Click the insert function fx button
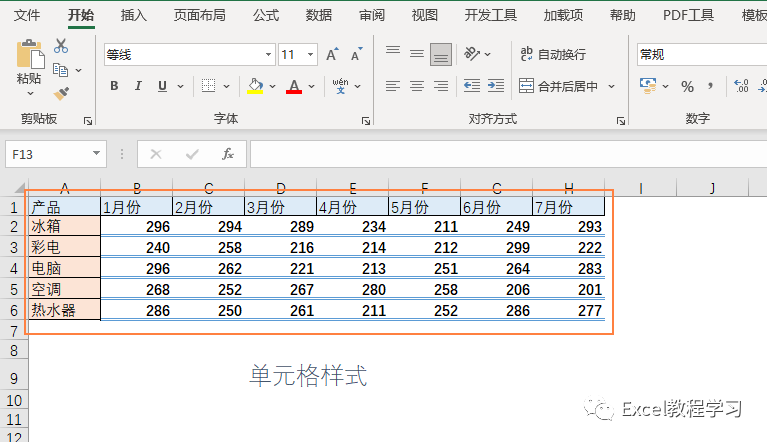The width and height of the screenshot is (767, 442). pyautogui.click(x=228, y=155)
